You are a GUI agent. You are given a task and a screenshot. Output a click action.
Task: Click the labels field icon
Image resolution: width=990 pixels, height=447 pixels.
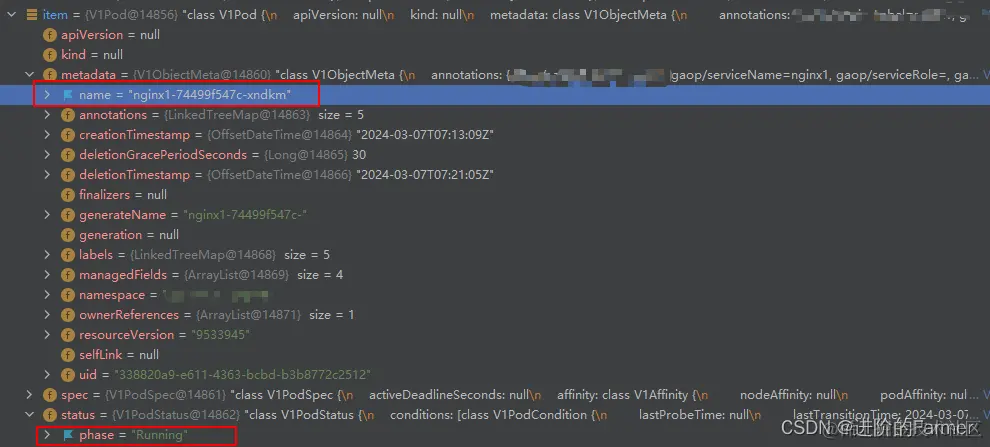click(68, 255)
